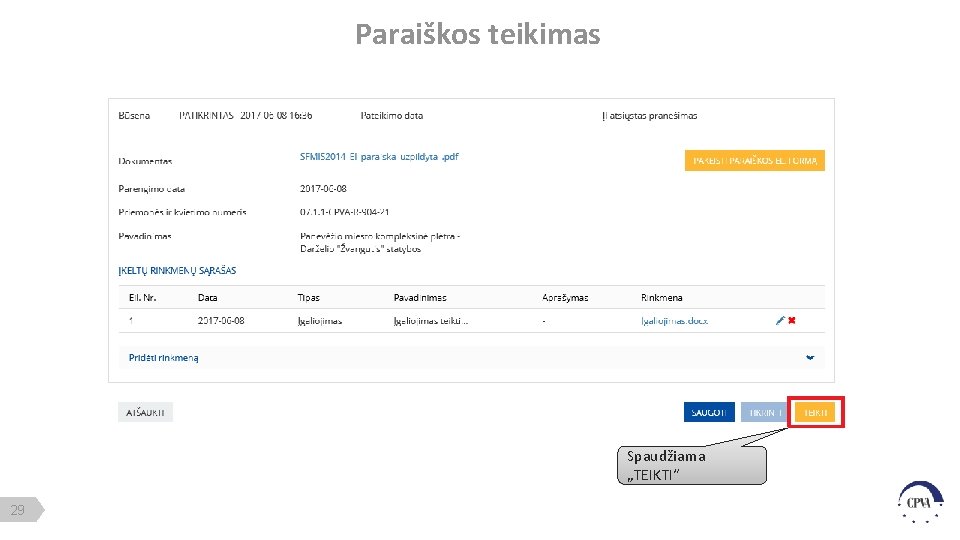Edit the Įgaliojimas file with pencil icon
The height and width of the screenshot is (540, 960).
(x=780, y=320)
